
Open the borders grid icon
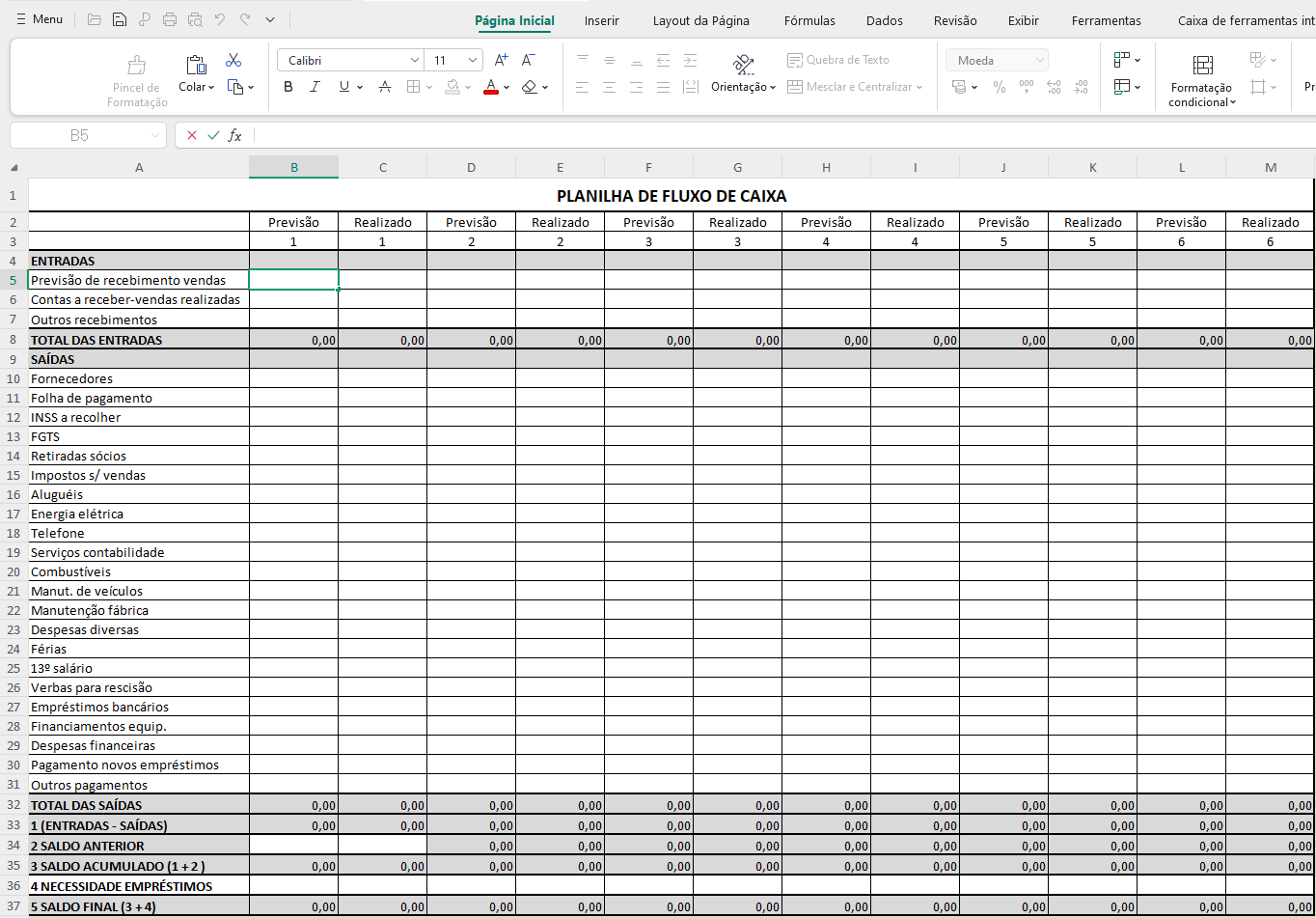(x=416, y=87)
